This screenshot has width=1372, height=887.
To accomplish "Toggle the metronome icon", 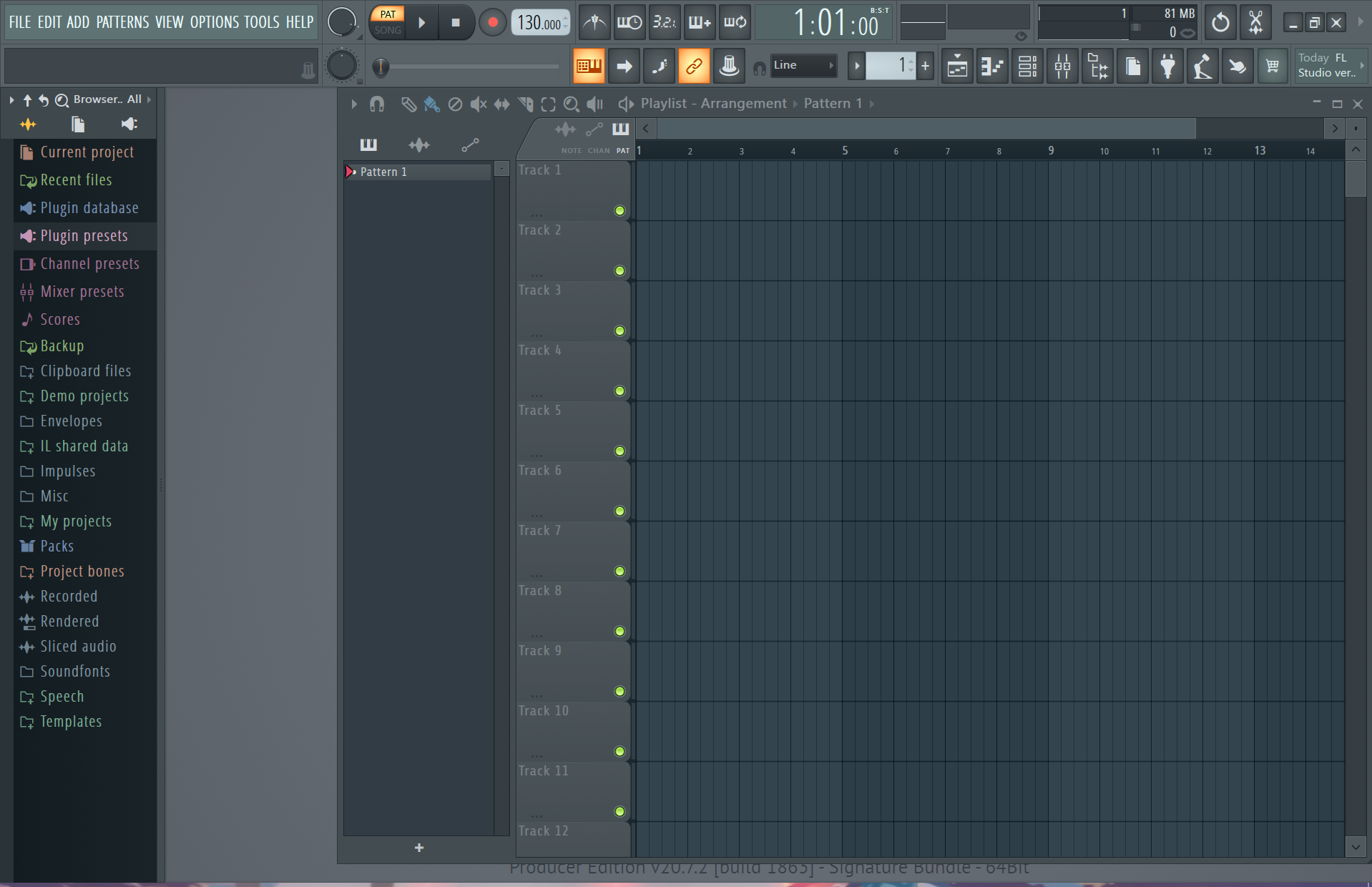I will 594,23.
